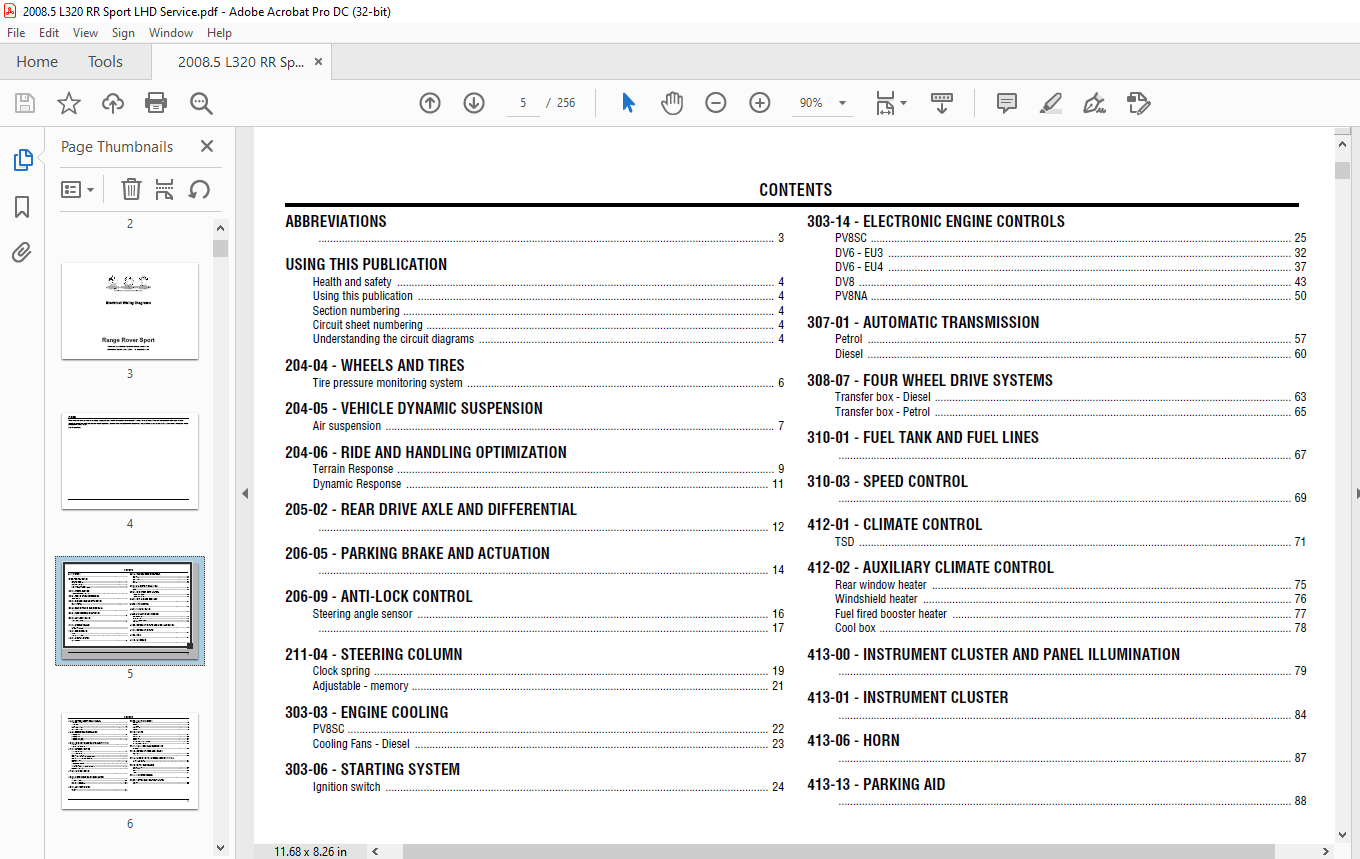
Task: Select the page 4 thumbnail
Action: point(130,461)
